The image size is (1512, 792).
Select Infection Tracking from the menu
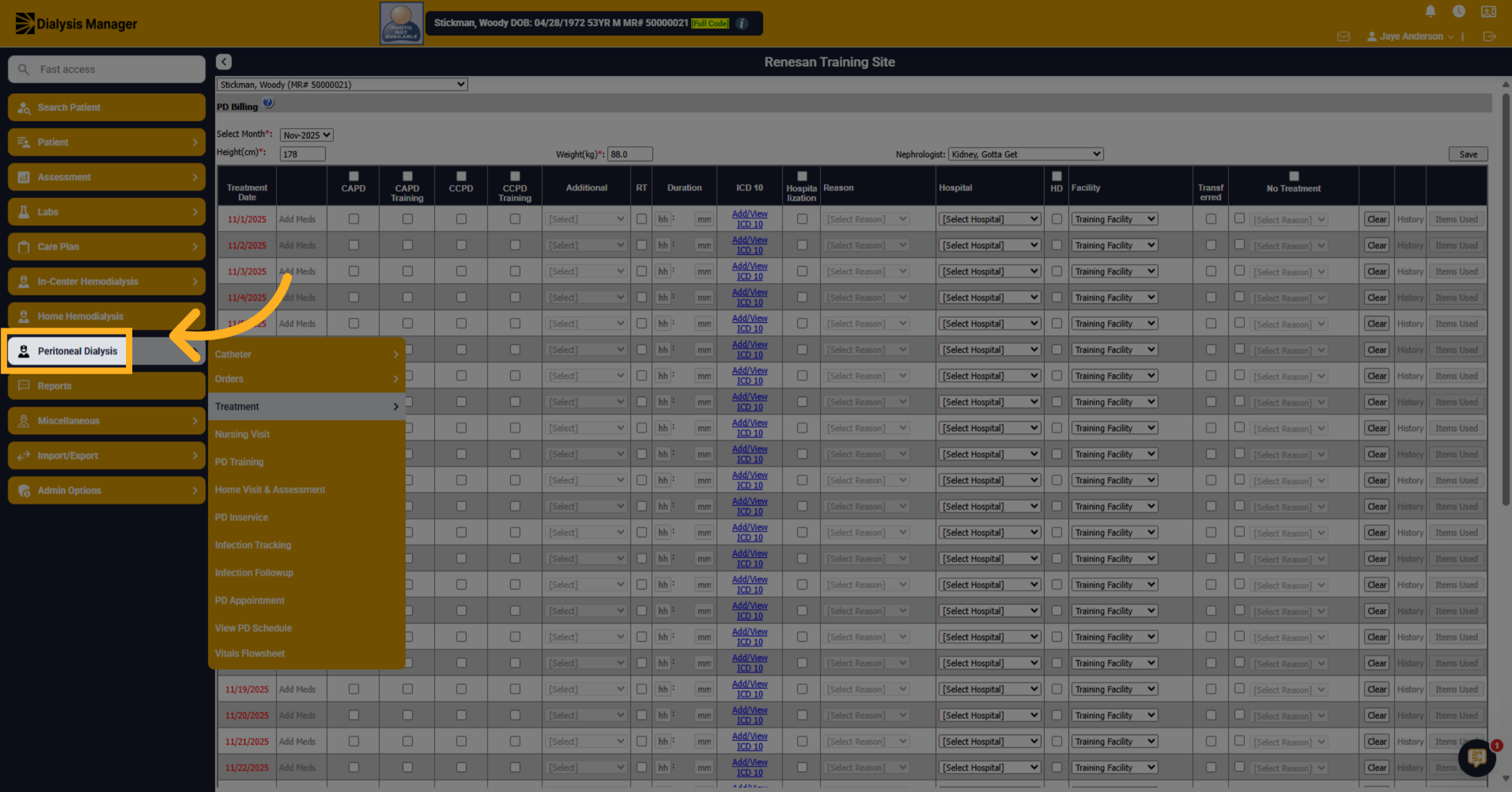[253, 545]
